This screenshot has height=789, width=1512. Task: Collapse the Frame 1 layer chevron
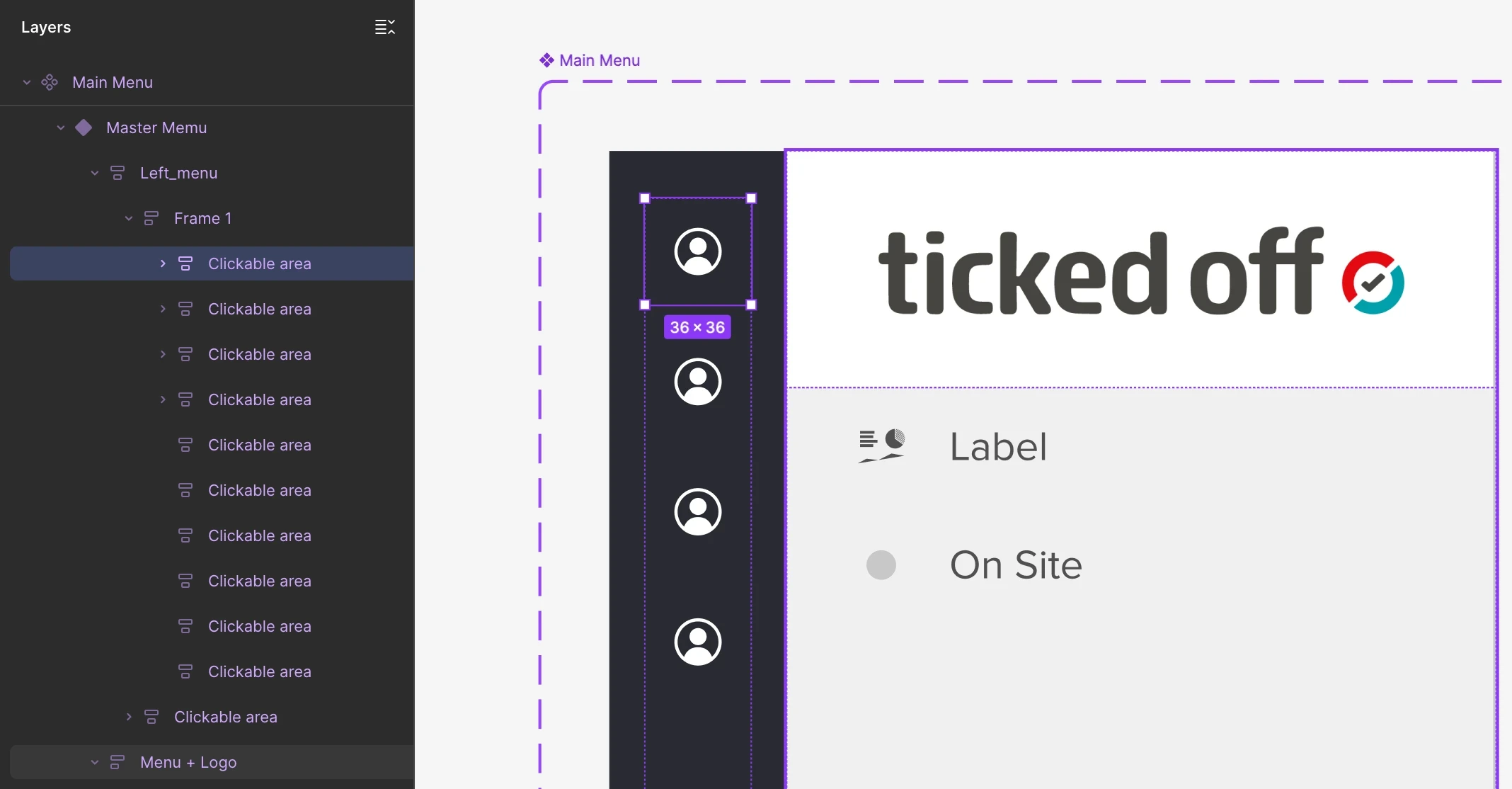[x=129, y=218]
